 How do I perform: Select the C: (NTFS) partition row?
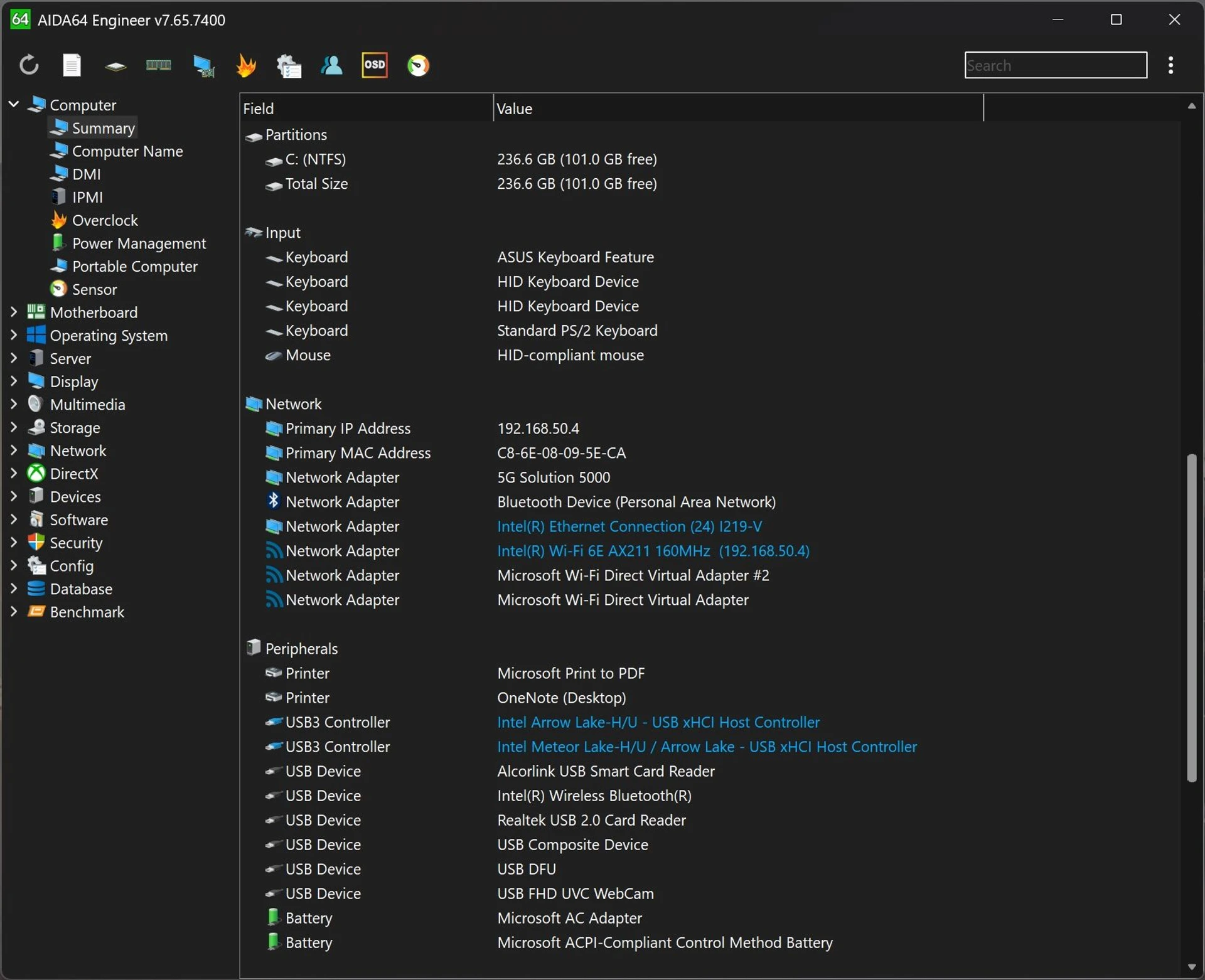(709, 159)
